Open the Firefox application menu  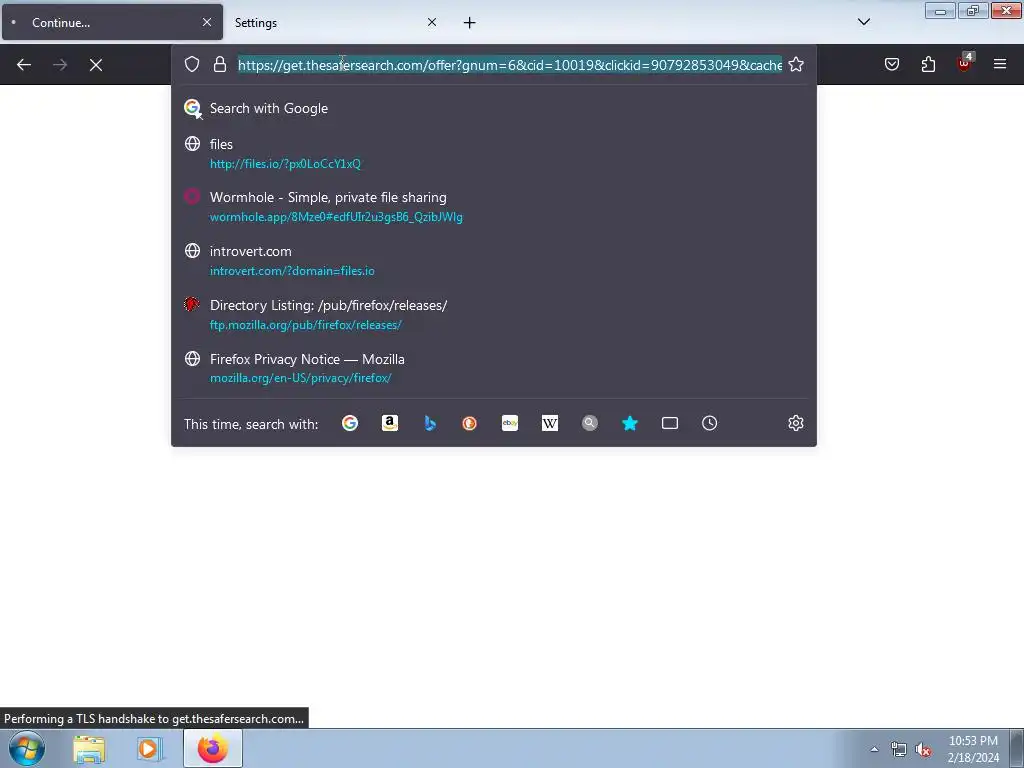coord(1000,64)
